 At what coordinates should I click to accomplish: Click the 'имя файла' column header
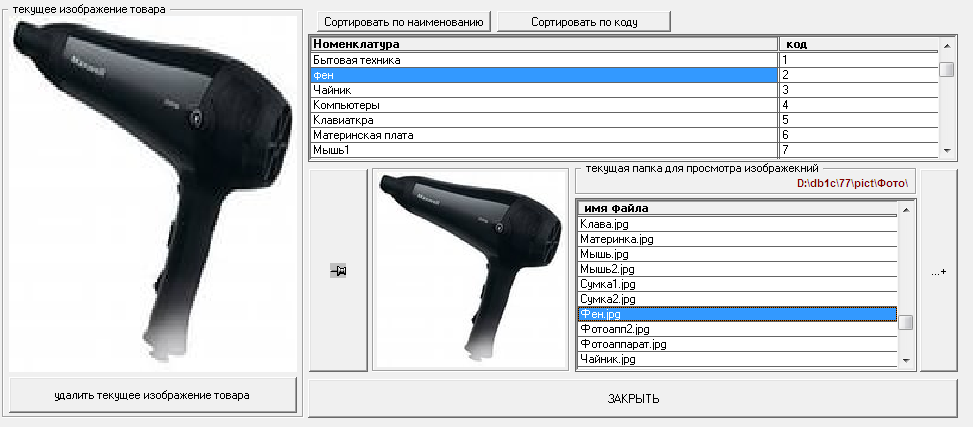click(737, 209)
